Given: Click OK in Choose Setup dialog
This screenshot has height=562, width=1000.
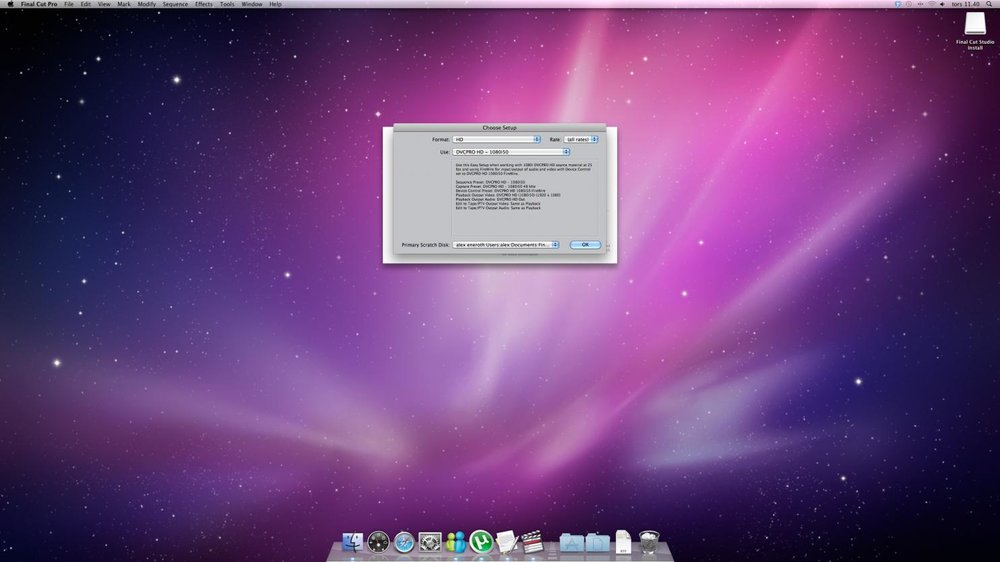Looking at the screenshot, I should click(x=585, y=244).
